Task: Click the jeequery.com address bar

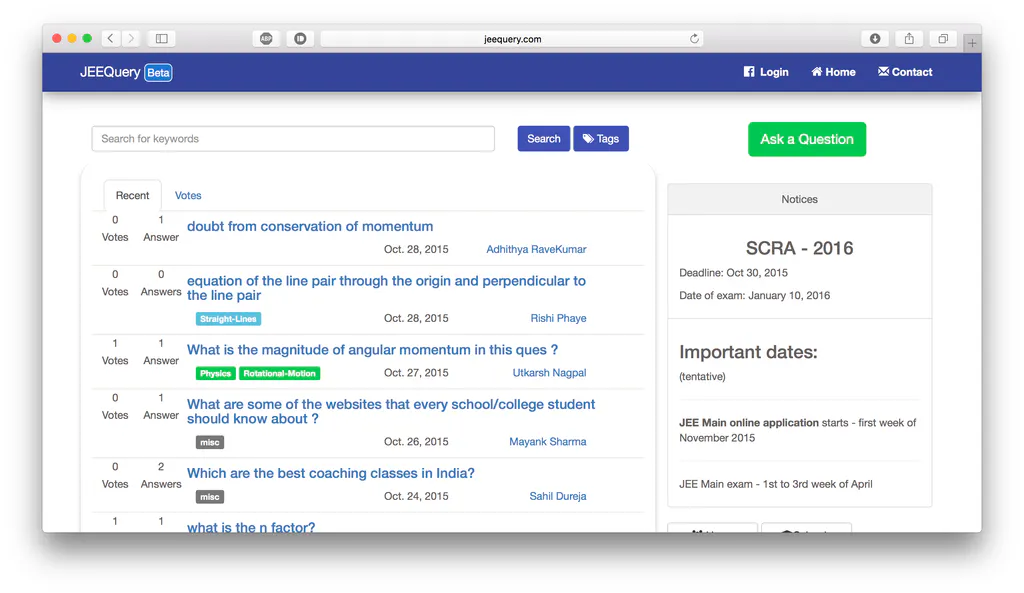Action: pos(512,39)
